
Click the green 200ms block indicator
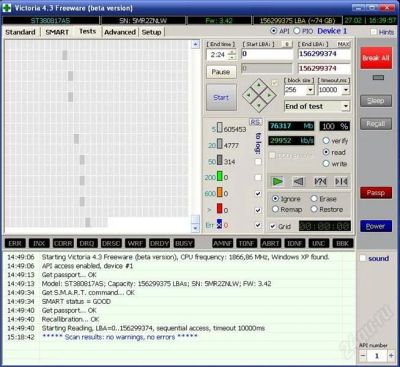[x=219, y=177]
